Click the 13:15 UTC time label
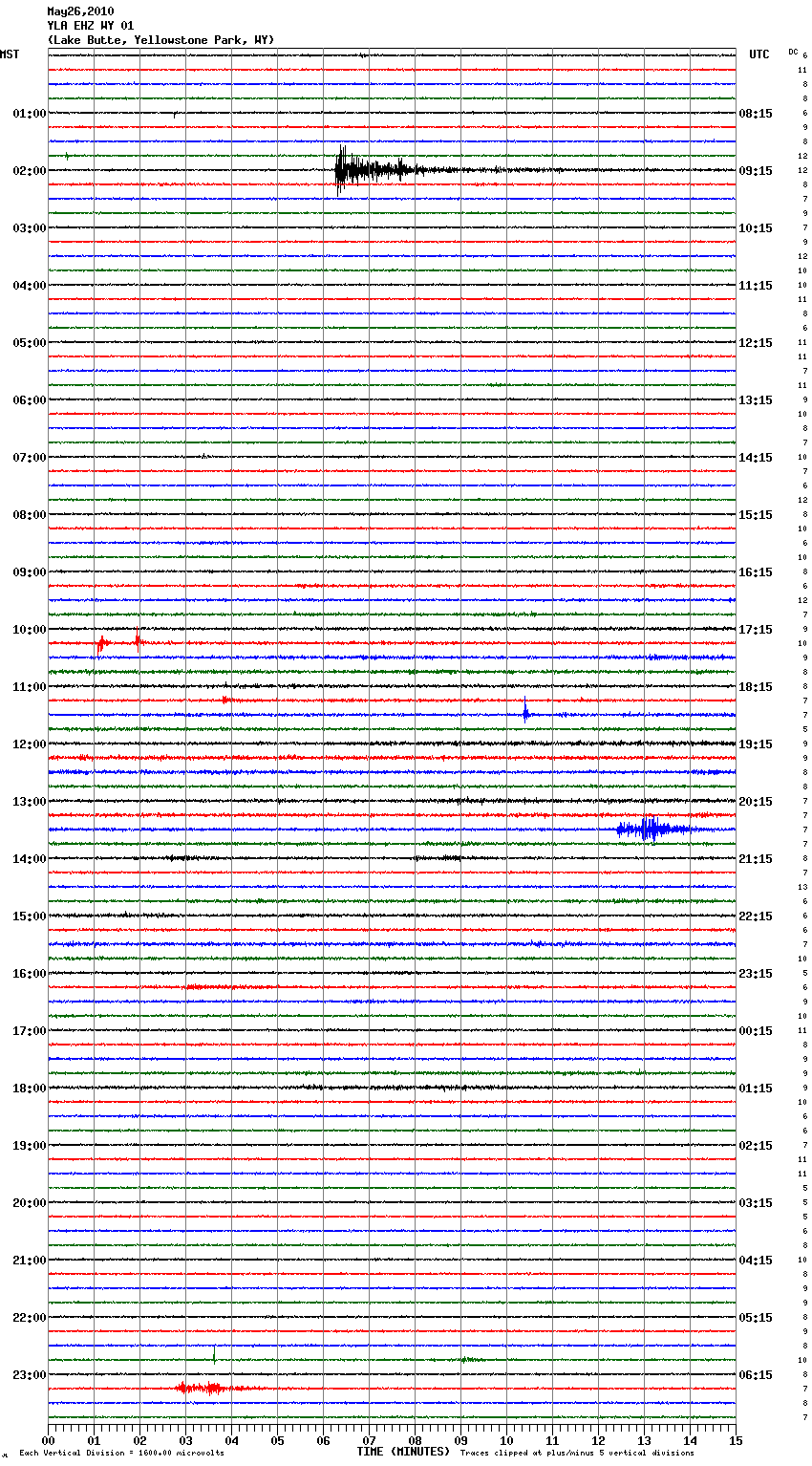 [756, 400]
